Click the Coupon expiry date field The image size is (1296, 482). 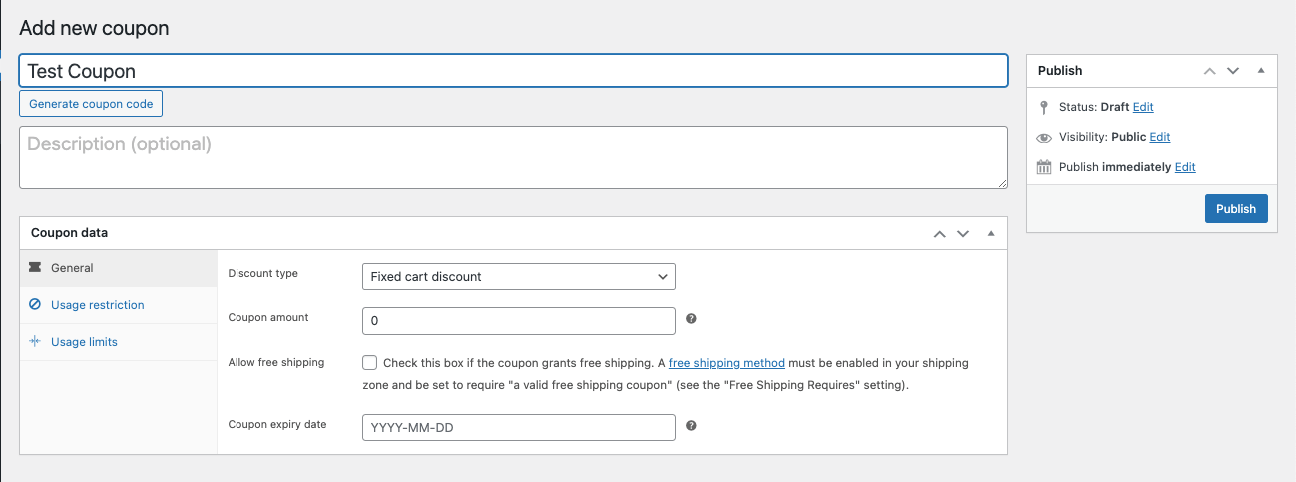click(518, 428)
